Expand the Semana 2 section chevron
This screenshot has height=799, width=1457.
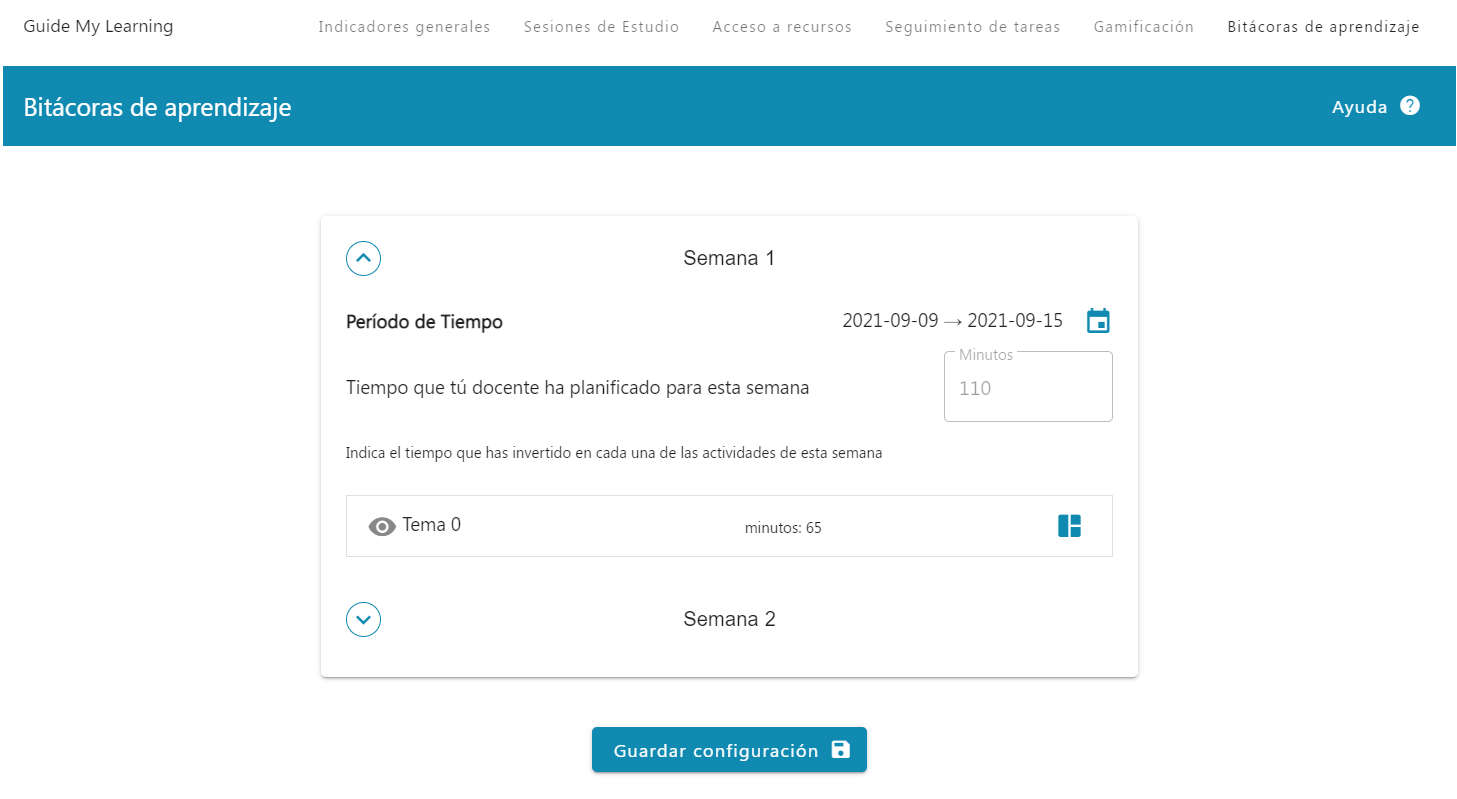[x=363, y=619]
